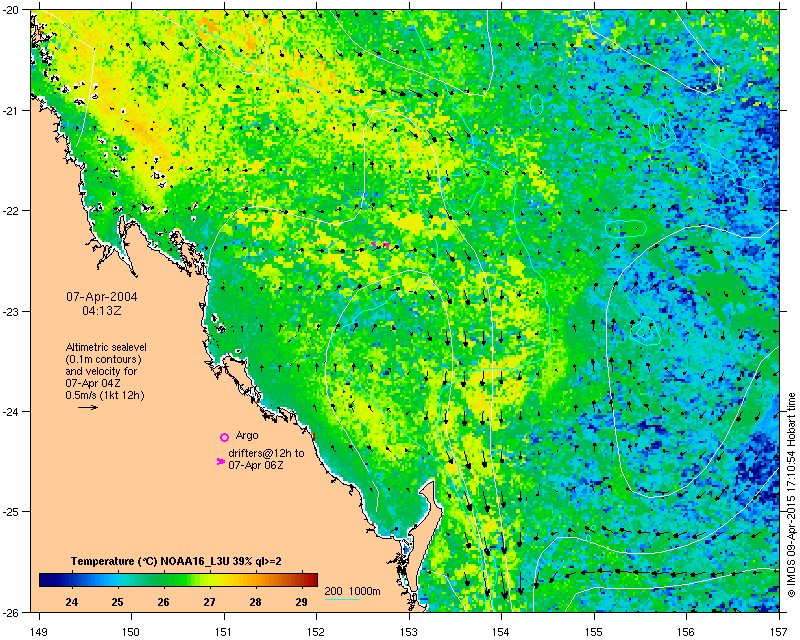Viewport: 800px width, 640px height.
Task: Click the magenta drifters arrow legend symbol
Action: click(x=220, y=461)
